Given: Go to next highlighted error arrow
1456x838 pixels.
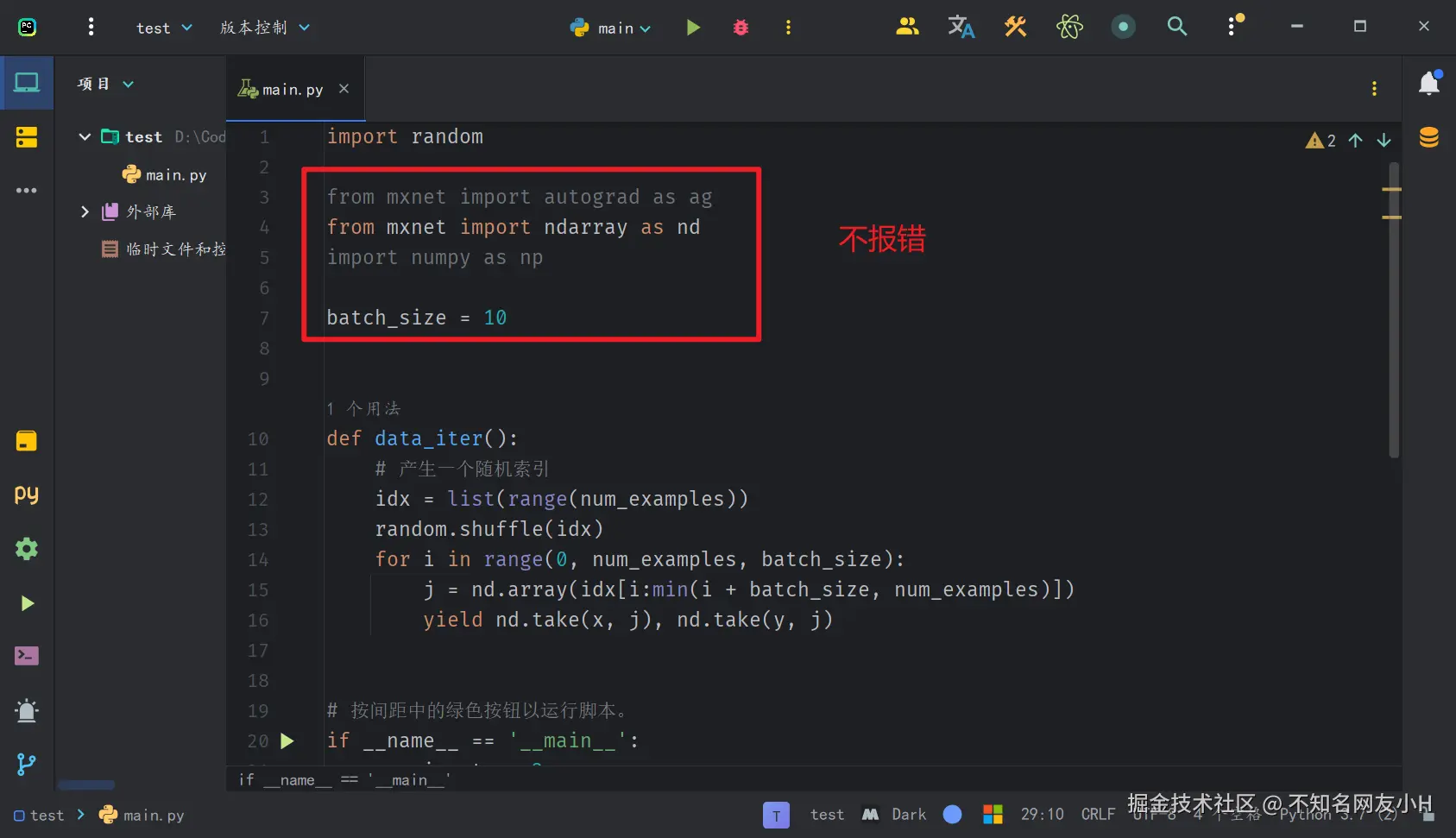Looking at the screenshot, I should pos(1384,141).
